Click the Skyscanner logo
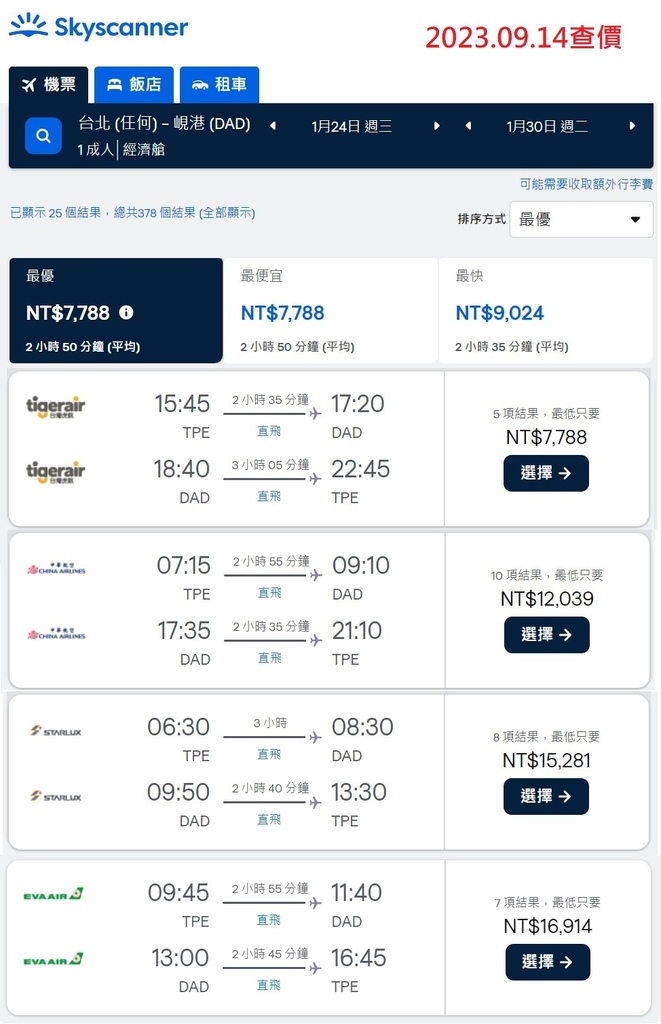661x1024 pixels. 98,27
